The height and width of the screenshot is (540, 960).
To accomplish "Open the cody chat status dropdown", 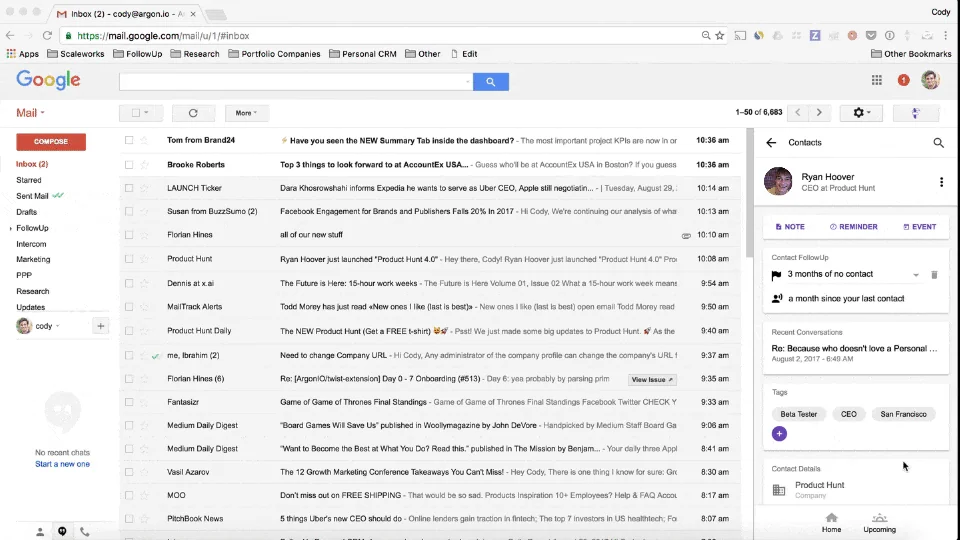I will pos(58,326).
